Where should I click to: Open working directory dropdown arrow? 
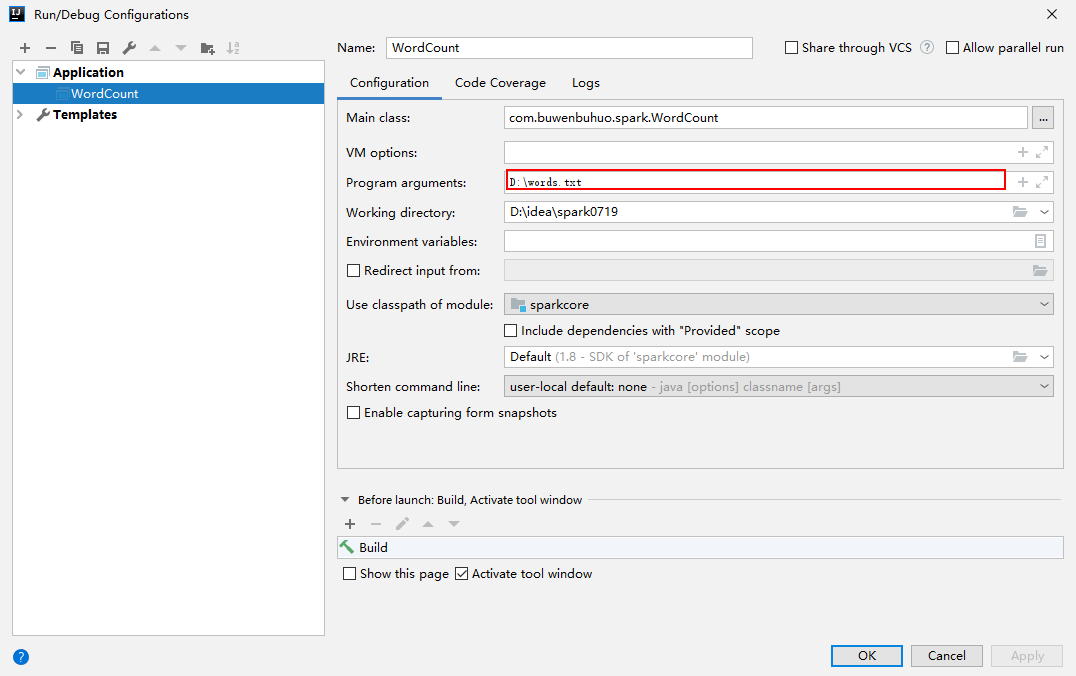(1044, 212)
